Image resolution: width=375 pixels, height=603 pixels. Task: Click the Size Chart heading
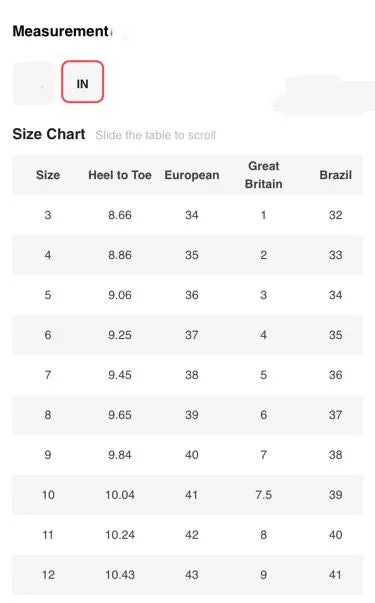pos(49,134)
